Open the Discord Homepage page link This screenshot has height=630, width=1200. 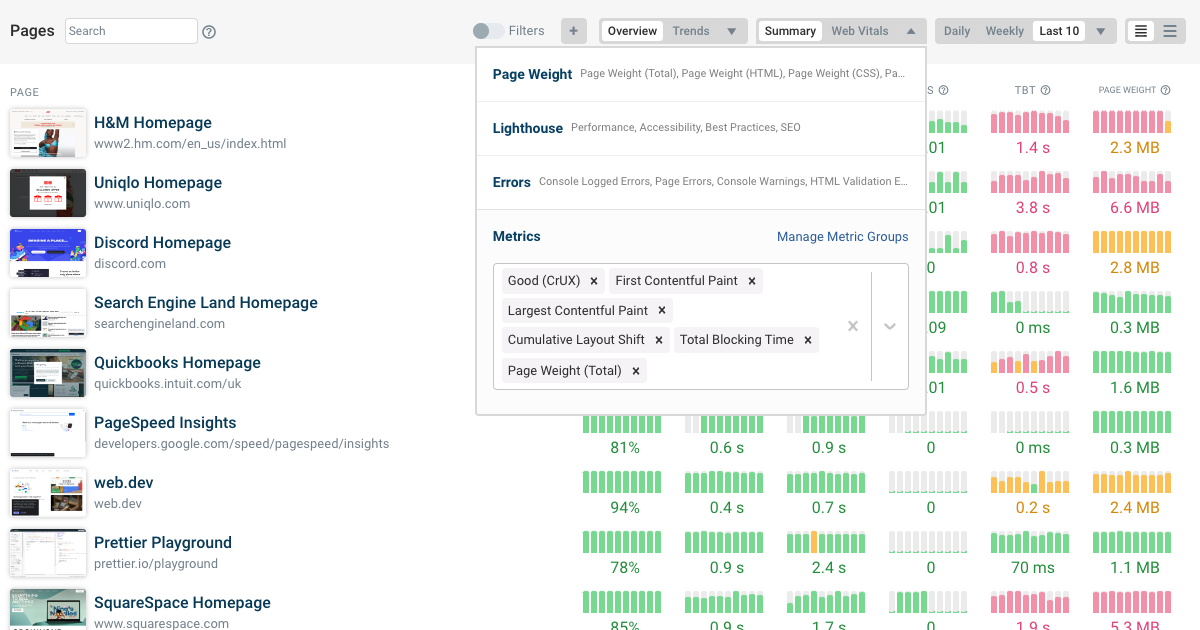pyautogui.click(x=162, y=243)
